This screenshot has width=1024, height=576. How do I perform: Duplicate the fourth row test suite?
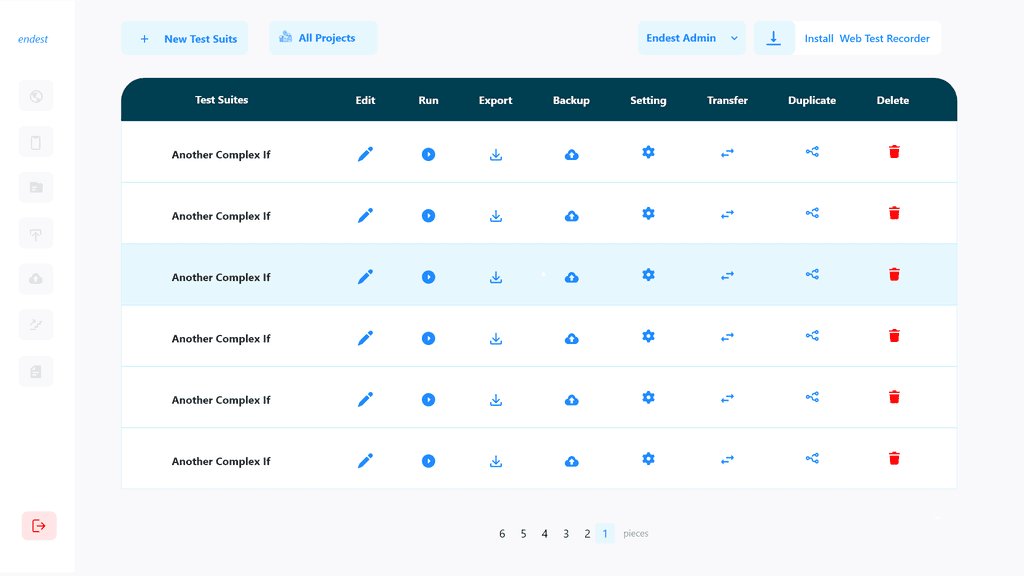(812, 336)
